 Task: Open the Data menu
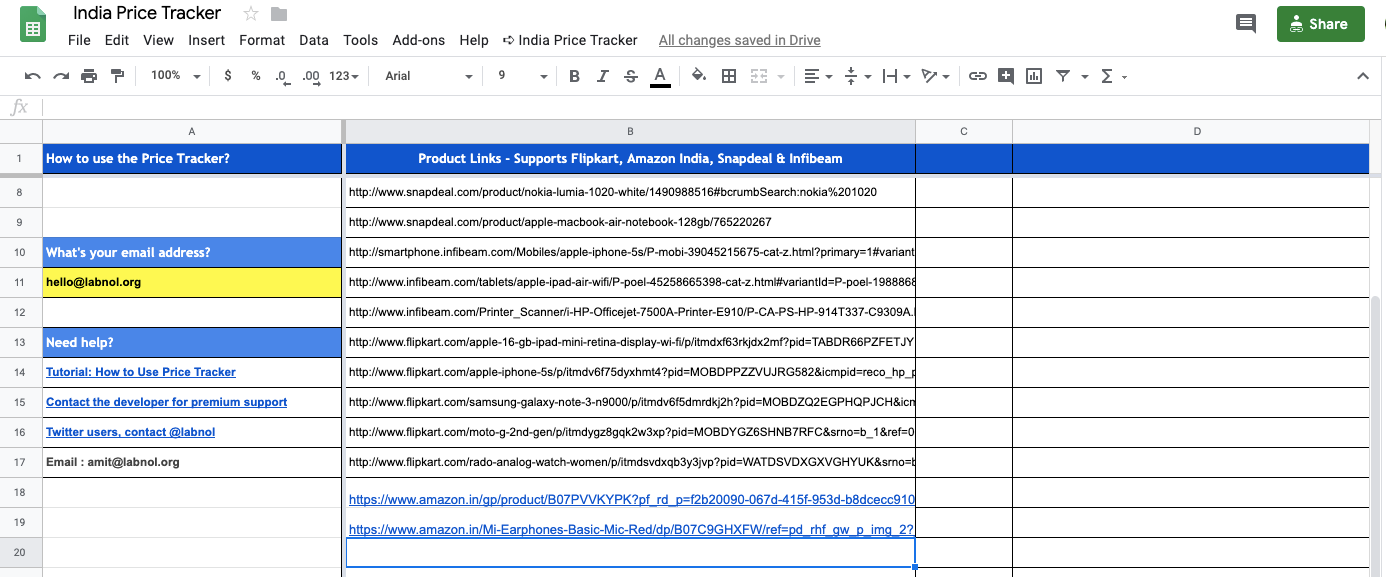[x=314, y=40]
